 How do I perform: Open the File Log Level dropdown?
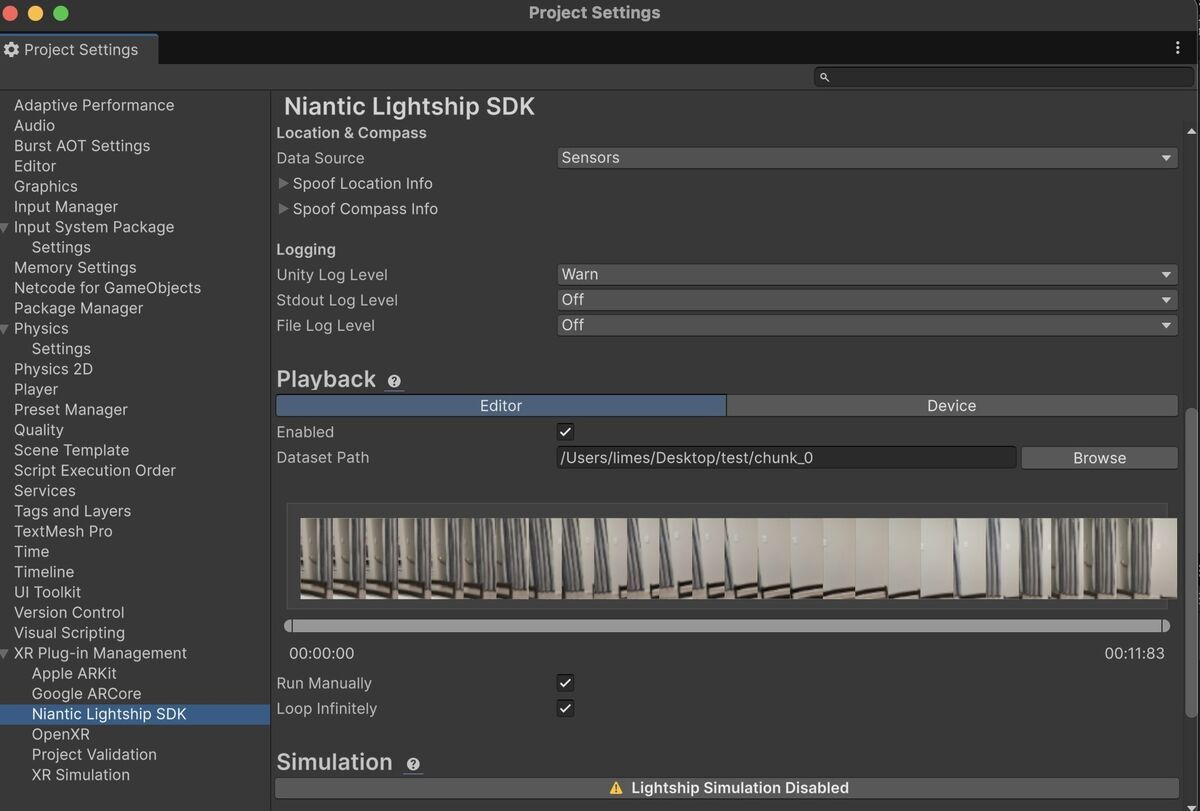tap(867, 325)
